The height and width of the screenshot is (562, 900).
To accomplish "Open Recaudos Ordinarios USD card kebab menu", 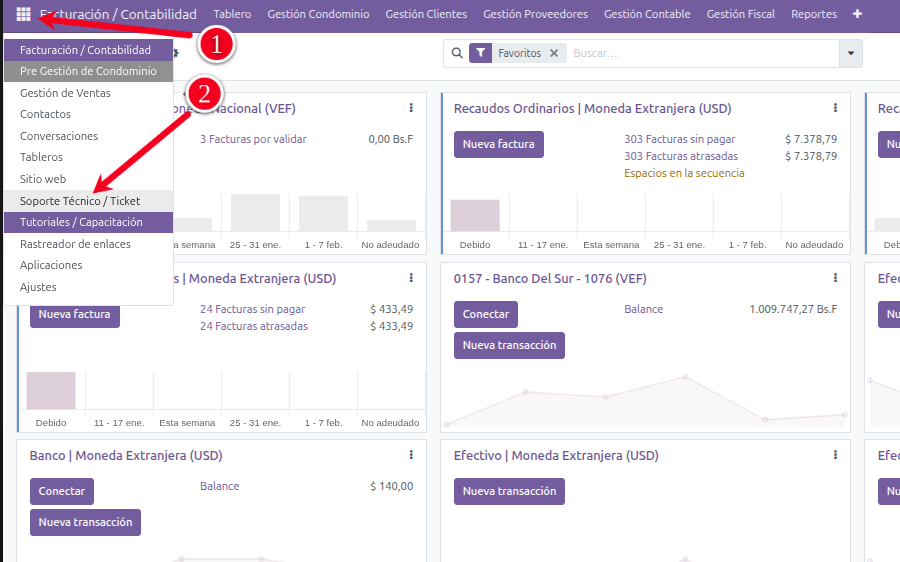I will tap(835, 108).
